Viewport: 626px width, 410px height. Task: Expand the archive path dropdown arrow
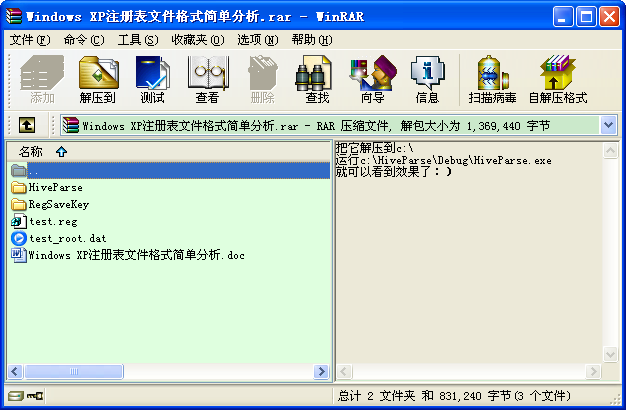[x=608, y=125]
